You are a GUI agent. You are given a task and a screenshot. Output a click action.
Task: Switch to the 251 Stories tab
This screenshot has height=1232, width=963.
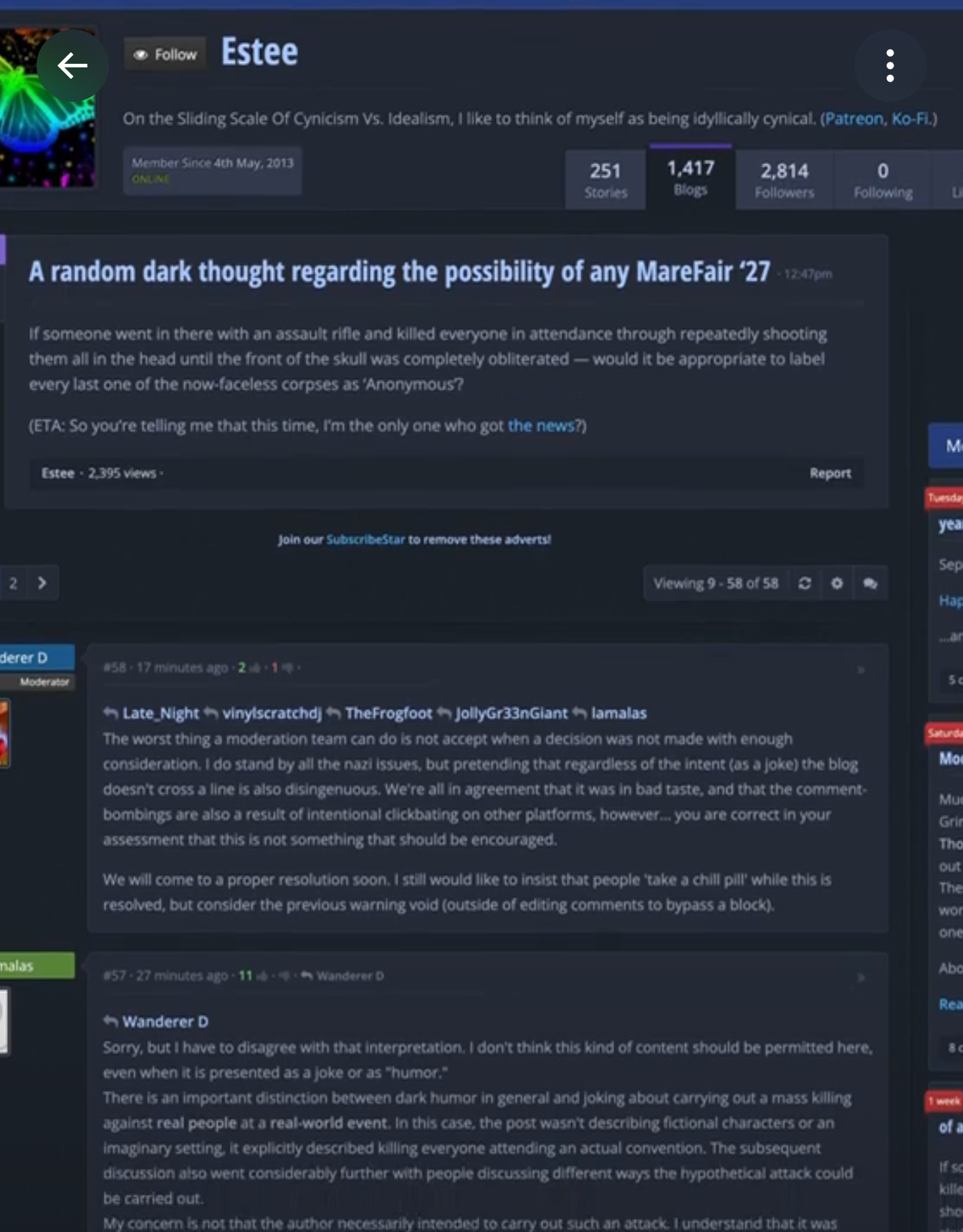(x=605, y=180)
